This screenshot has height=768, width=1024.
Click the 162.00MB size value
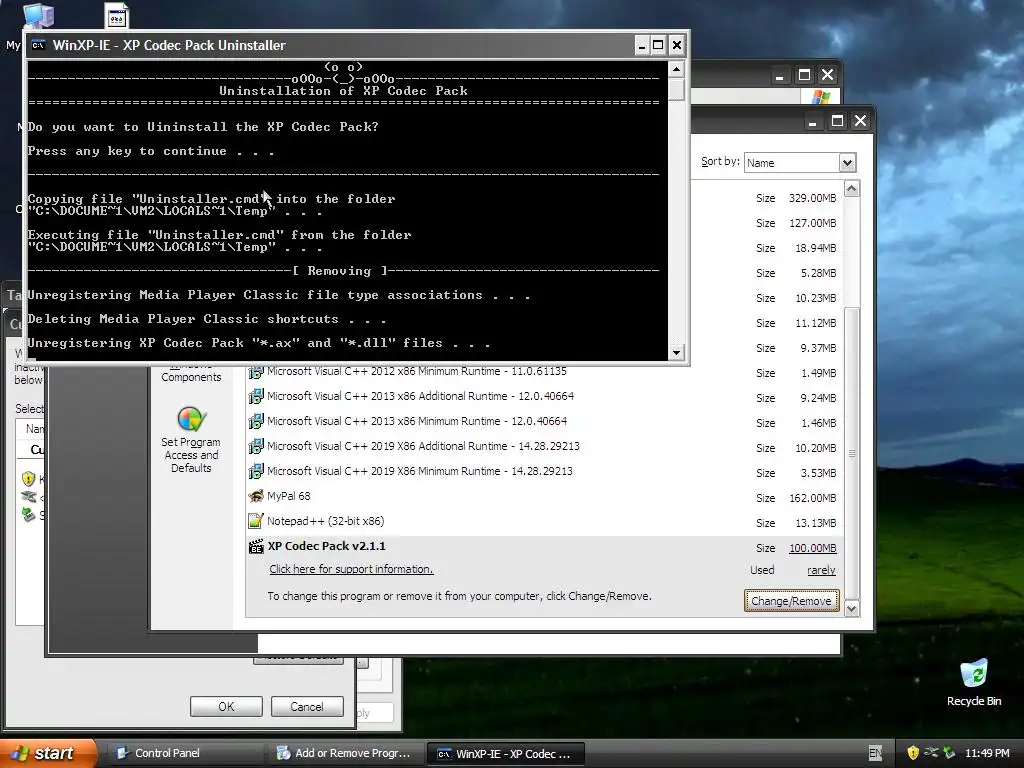812,498
